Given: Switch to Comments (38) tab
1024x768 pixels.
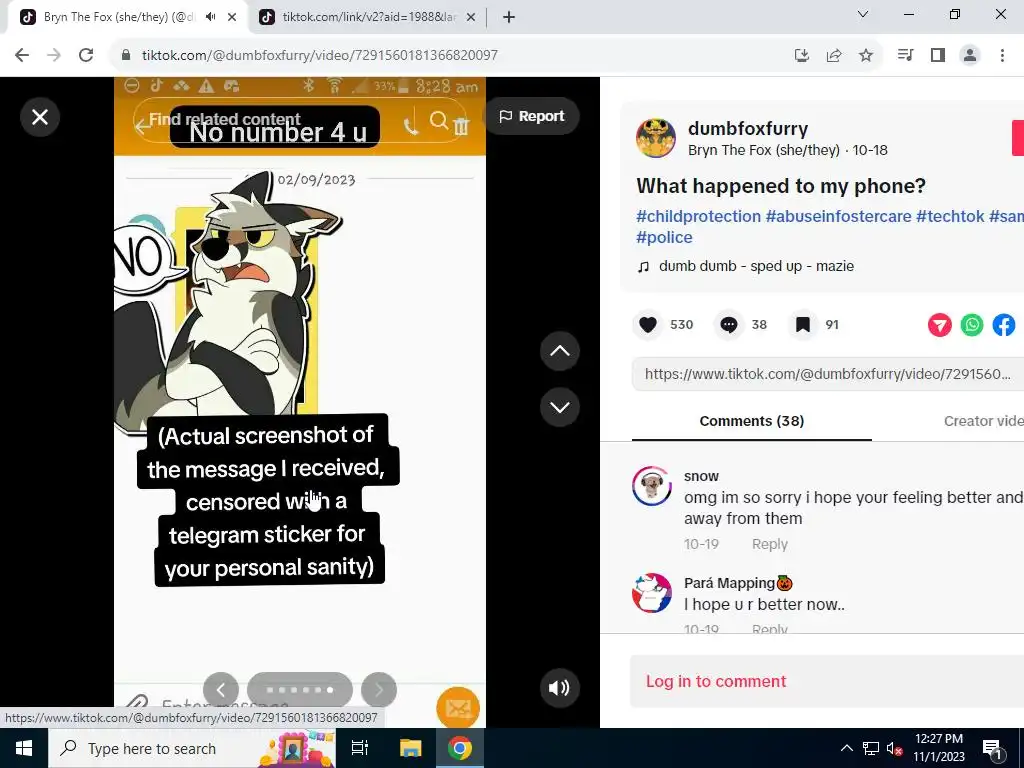Looking at the screenshot, I should coord(752,421).
